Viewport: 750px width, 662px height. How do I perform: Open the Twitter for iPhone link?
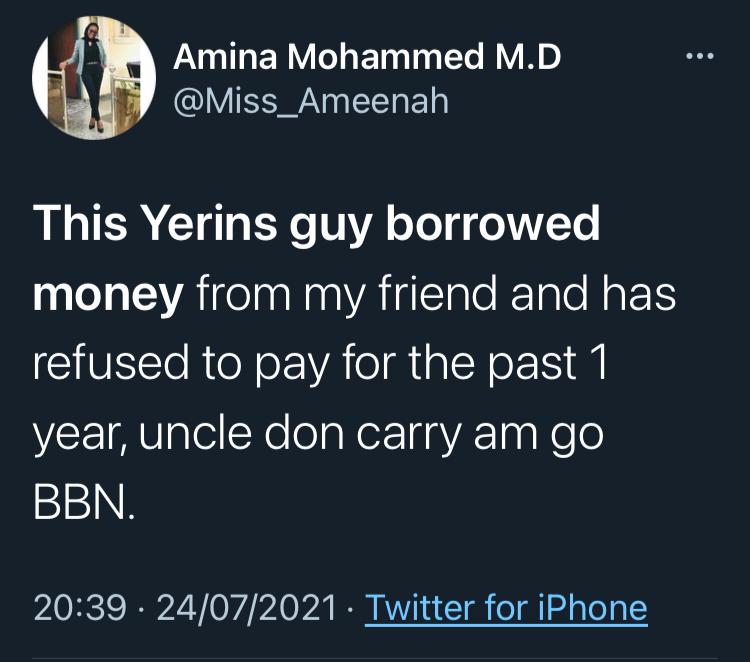506,607
